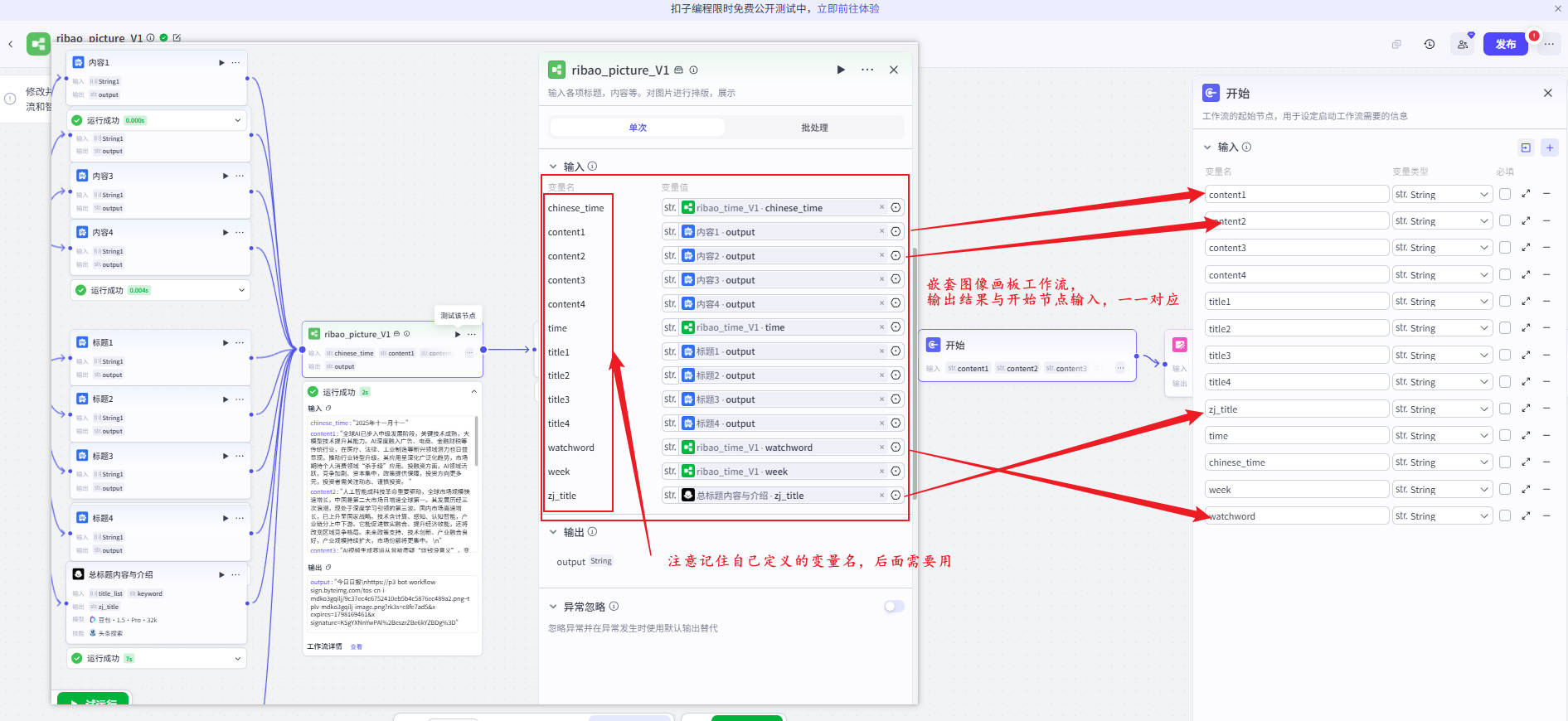Tick the required checkbox for content2
The width and height of the screenshot is (1568, 721).
1505,221
